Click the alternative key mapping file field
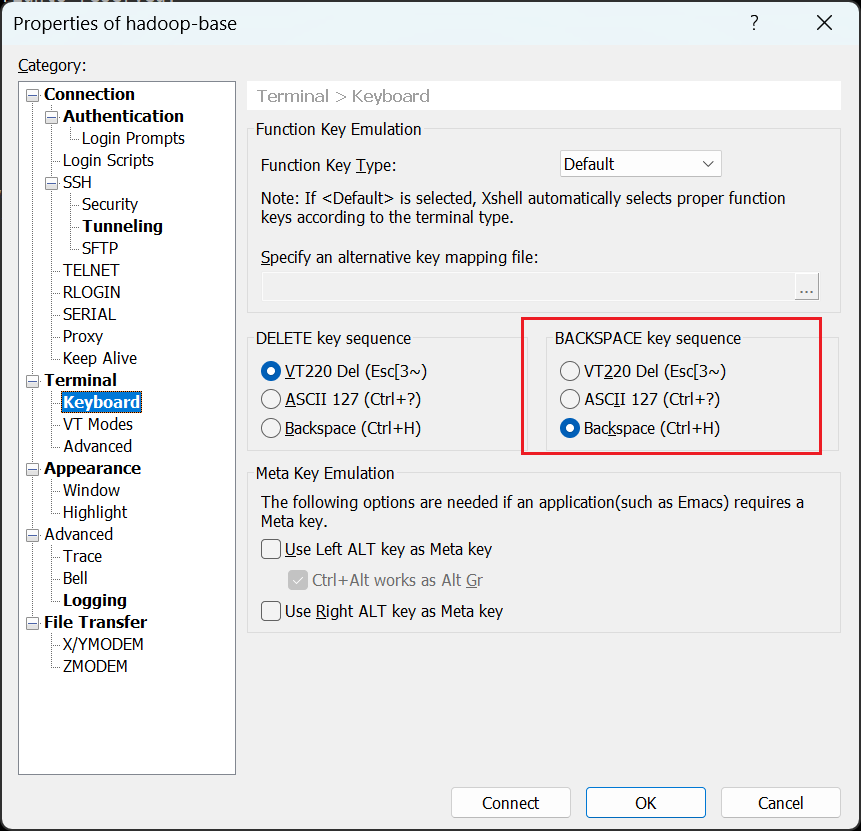 click(x=528, y=287)
